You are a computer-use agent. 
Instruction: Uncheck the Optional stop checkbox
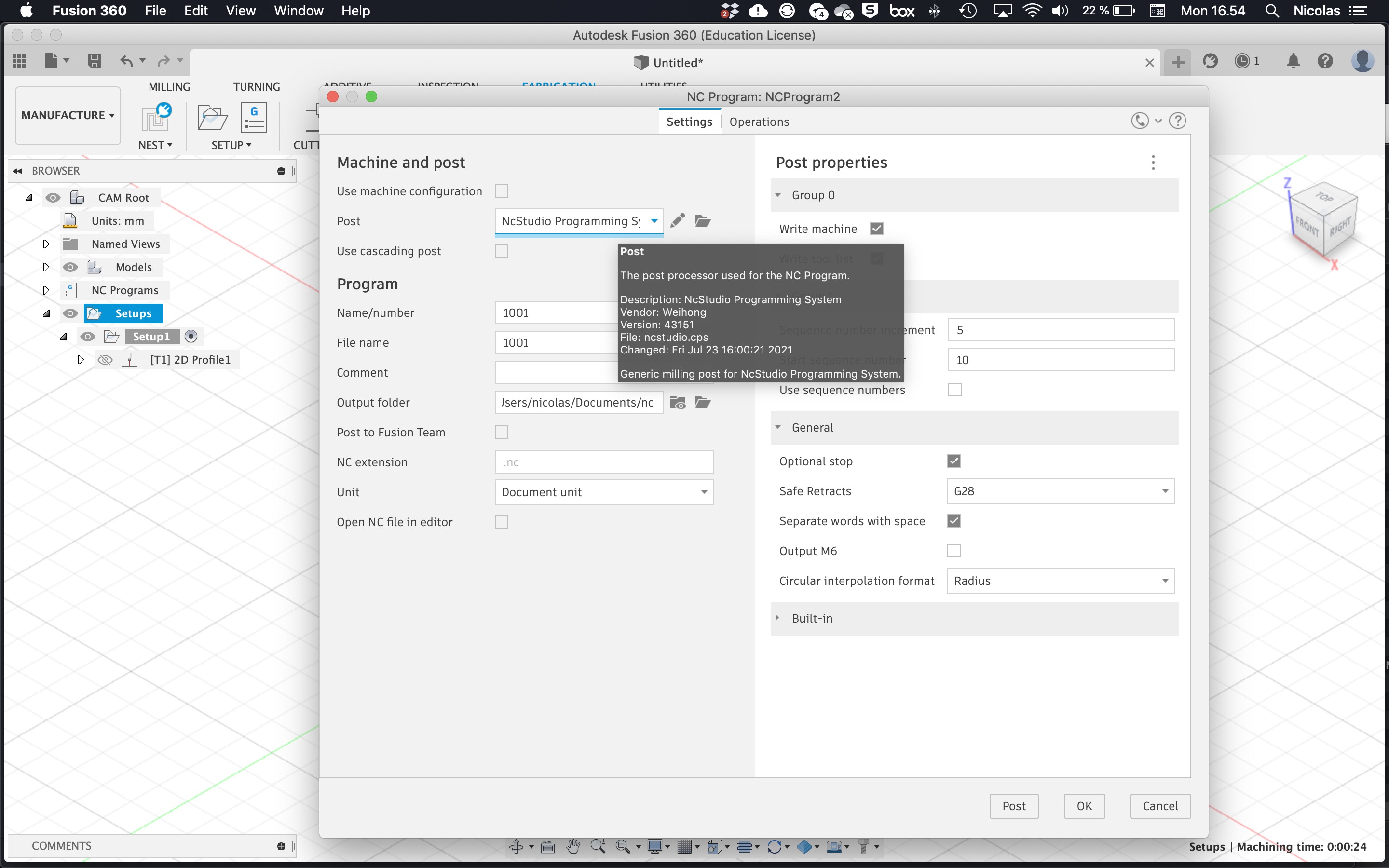(954, 461)
